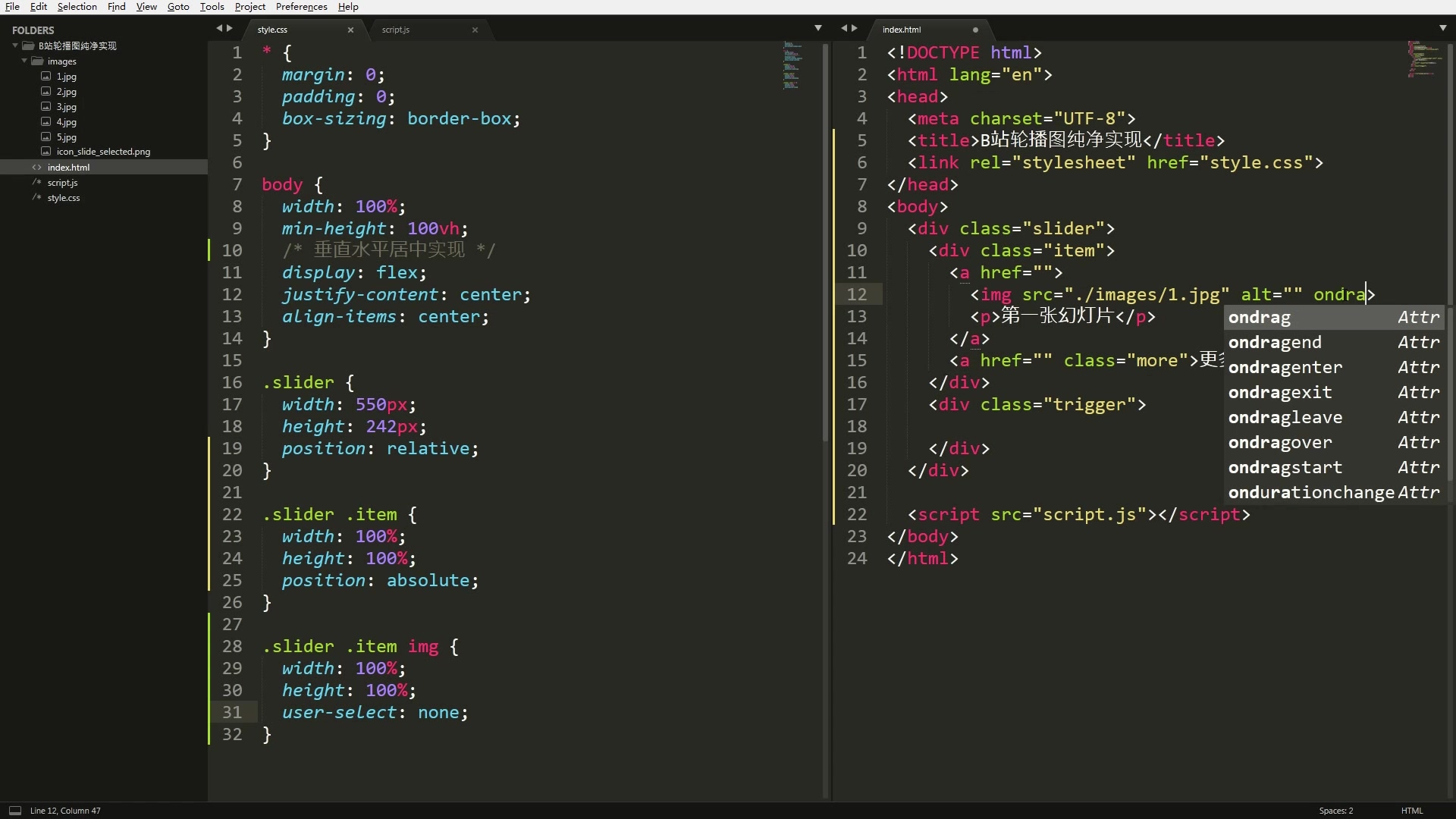Open left pane tab list dropdown

point(818,28)
